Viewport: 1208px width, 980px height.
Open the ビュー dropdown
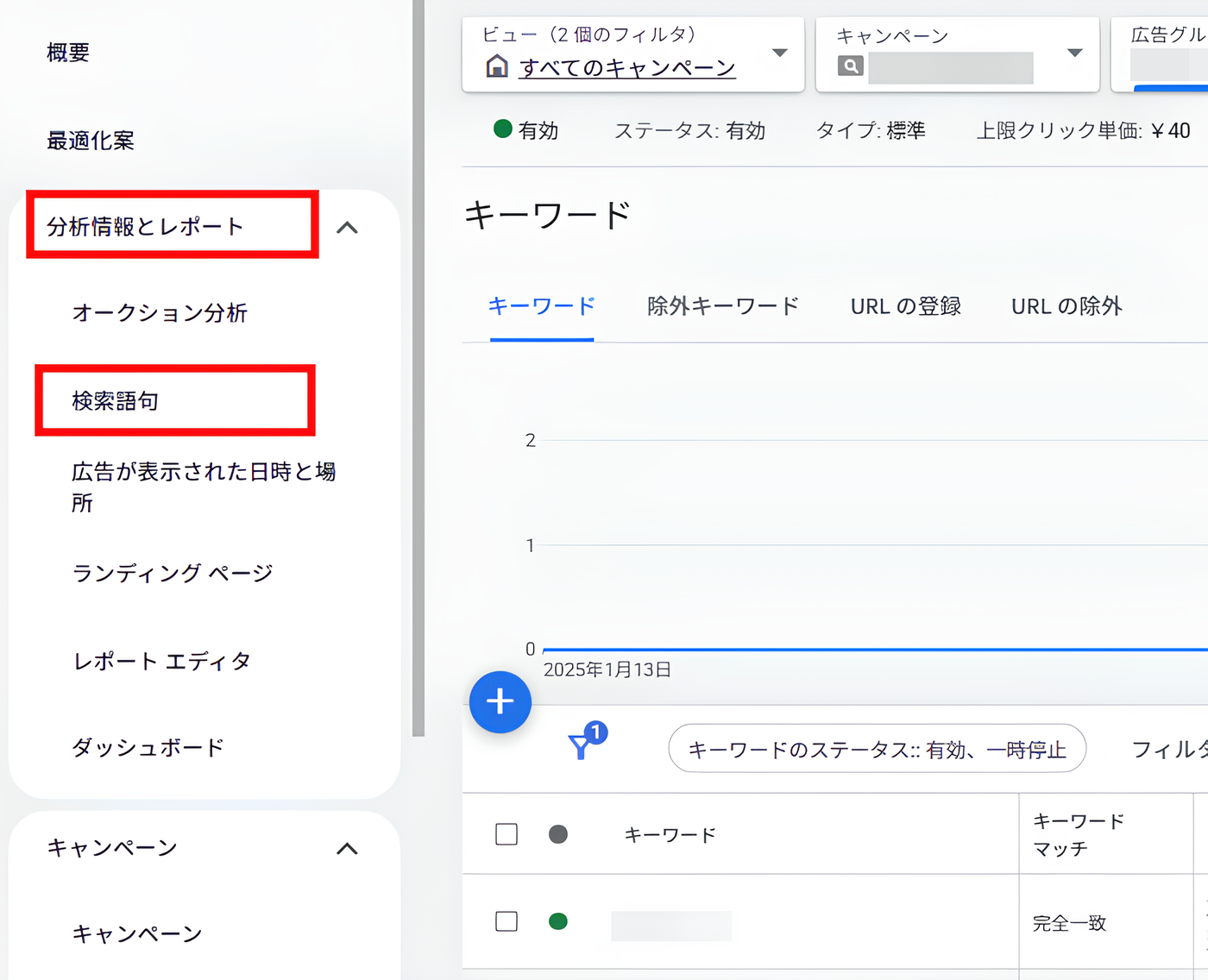tap(779, 53)
